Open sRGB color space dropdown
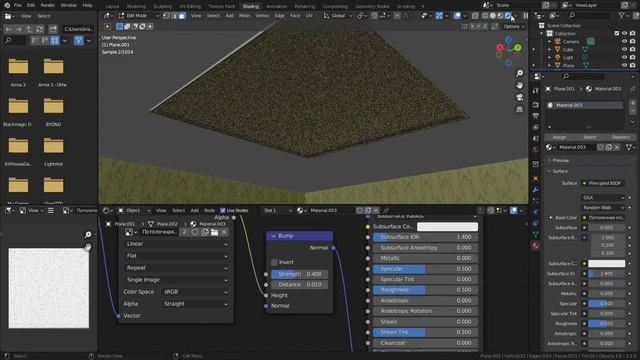640x360 pixels. (195, 292)
